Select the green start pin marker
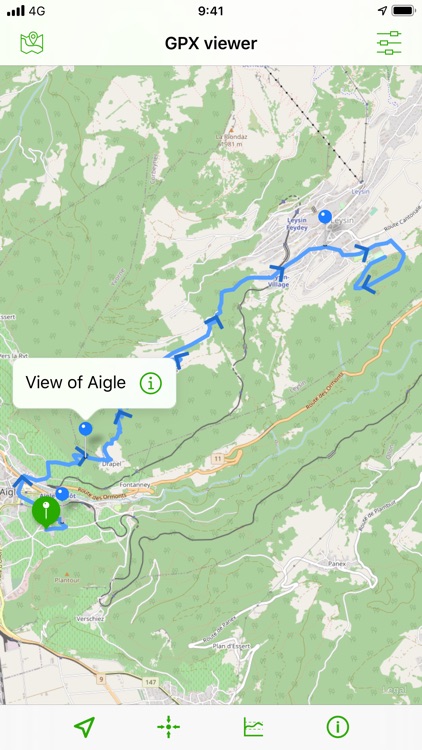The width and height of the screenshot is (422, 750). (x=46, y=512)
